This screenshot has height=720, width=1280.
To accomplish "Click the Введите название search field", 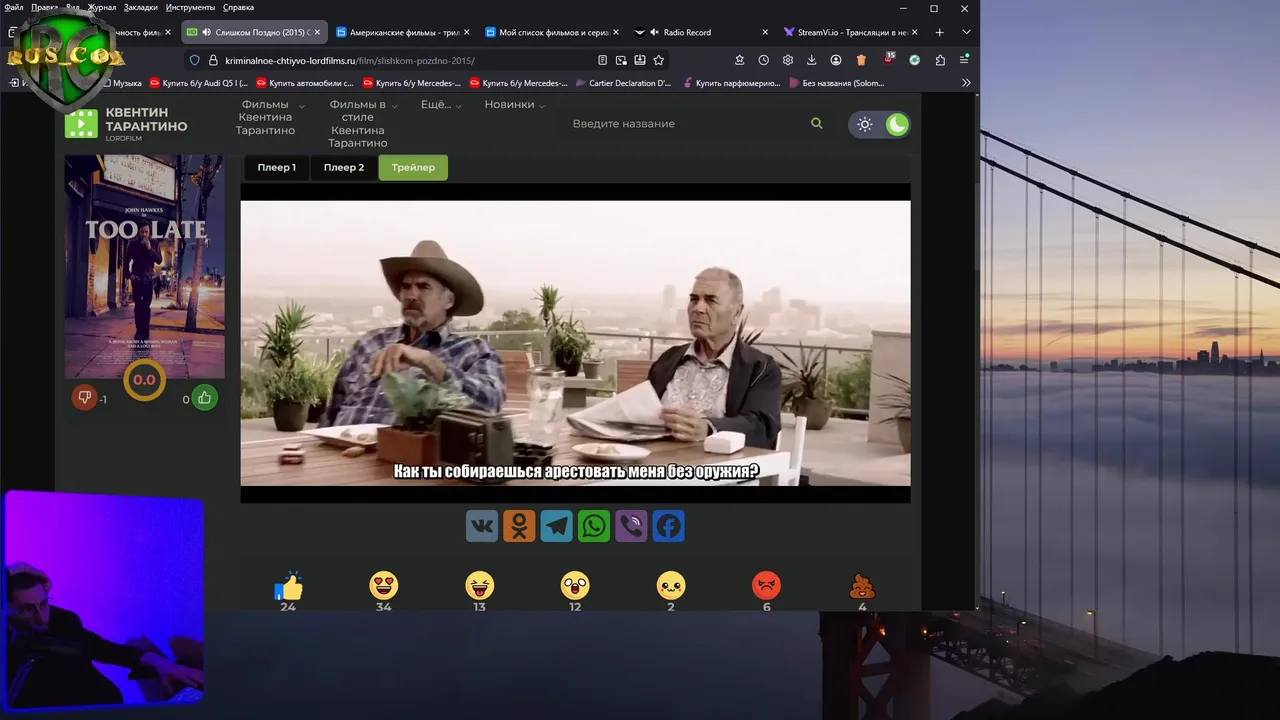I will click(685, 124).
